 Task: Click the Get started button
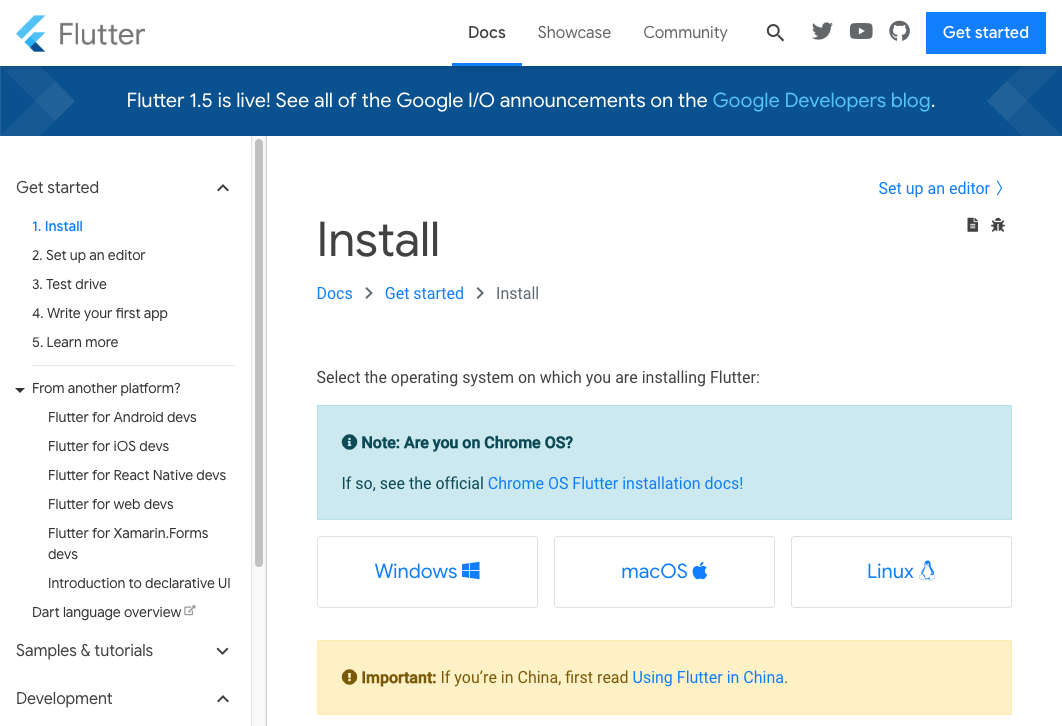coord(985,32)
